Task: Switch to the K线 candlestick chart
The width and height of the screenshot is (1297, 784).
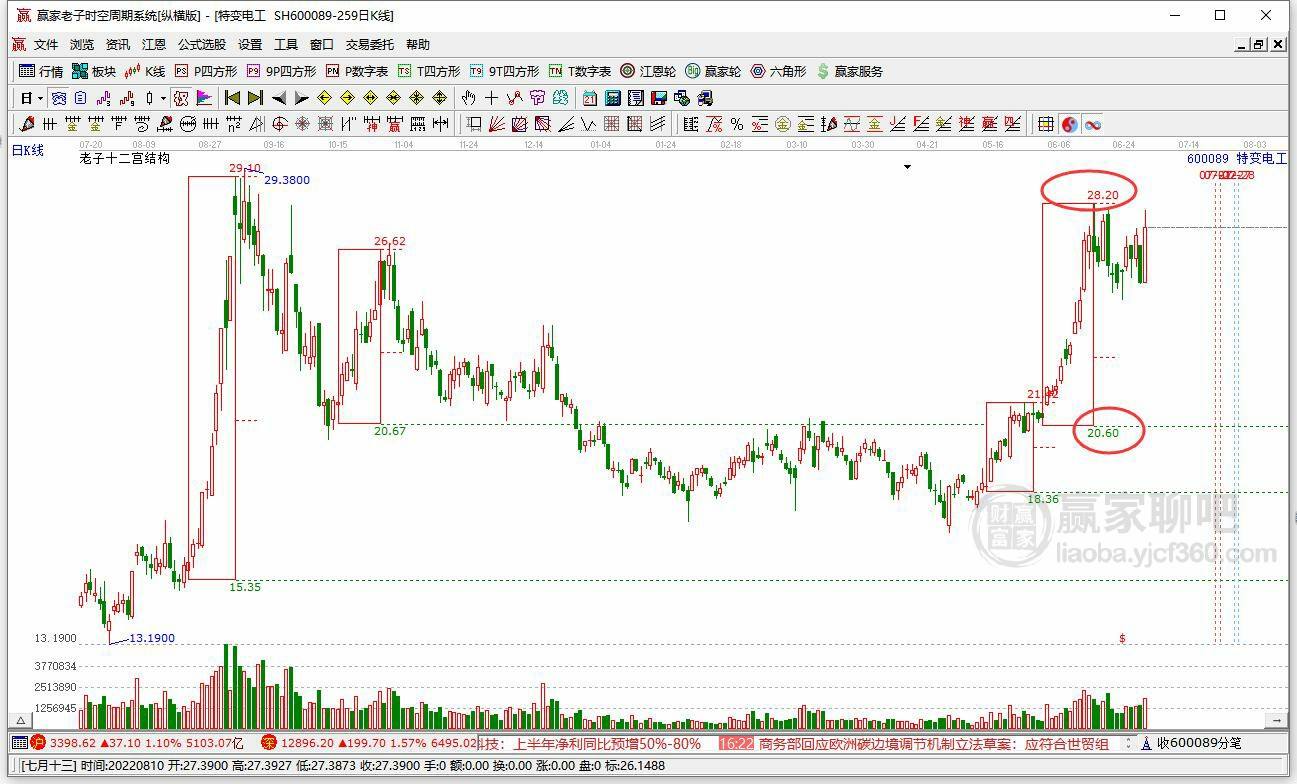Action: [145, 71]
